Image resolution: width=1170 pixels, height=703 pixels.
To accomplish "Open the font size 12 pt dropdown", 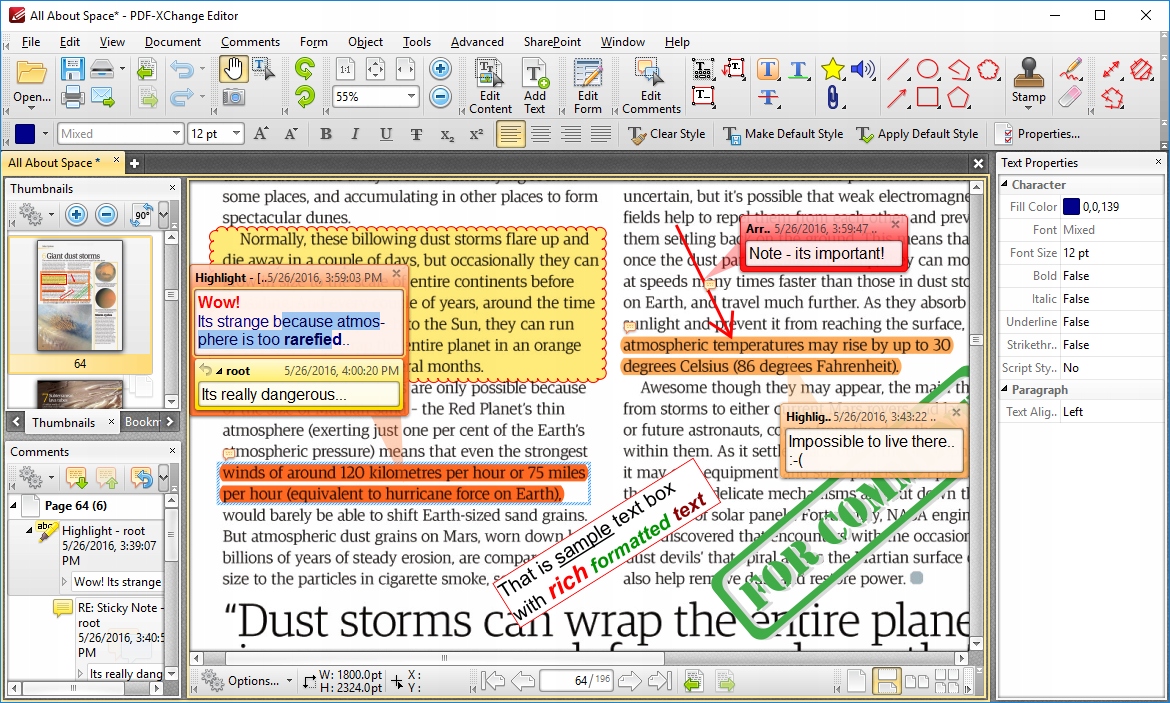I will point(237,134).
